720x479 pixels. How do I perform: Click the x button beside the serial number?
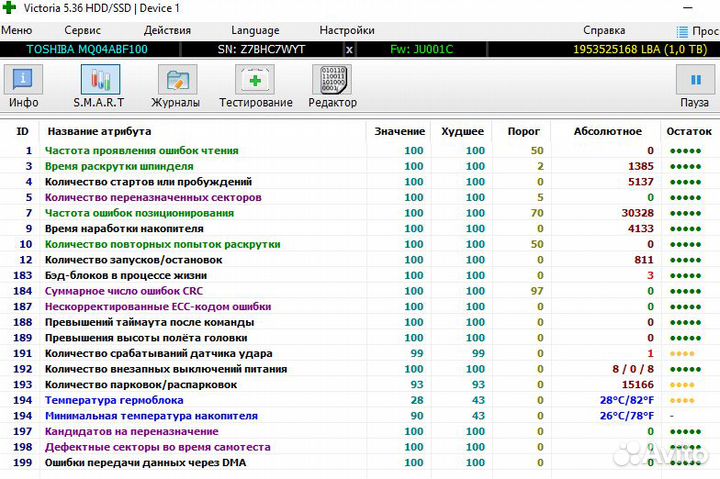coord(349,49)
